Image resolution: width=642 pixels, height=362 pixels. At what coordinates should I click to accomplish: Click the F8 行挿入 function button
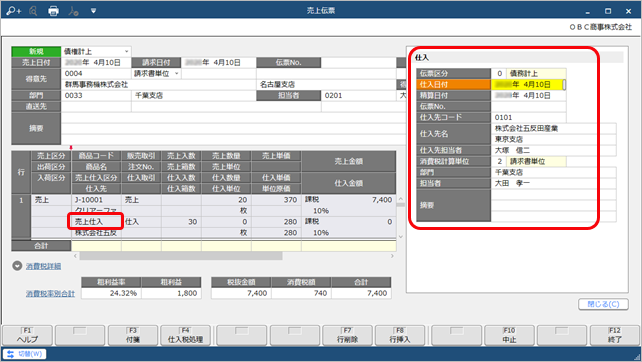[400, 335]
